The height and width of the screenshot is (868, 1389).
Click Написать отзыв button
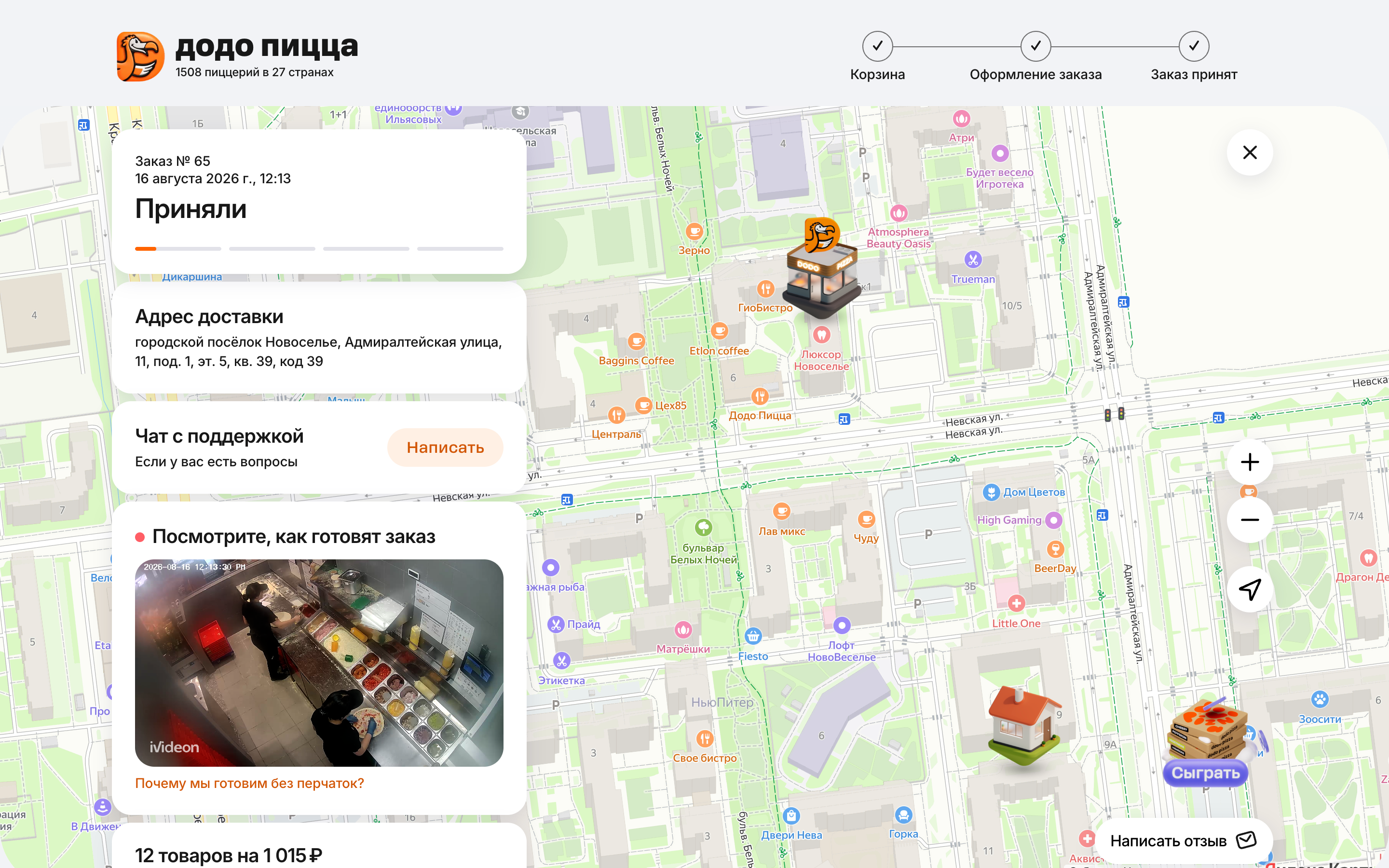point(1184,841)
